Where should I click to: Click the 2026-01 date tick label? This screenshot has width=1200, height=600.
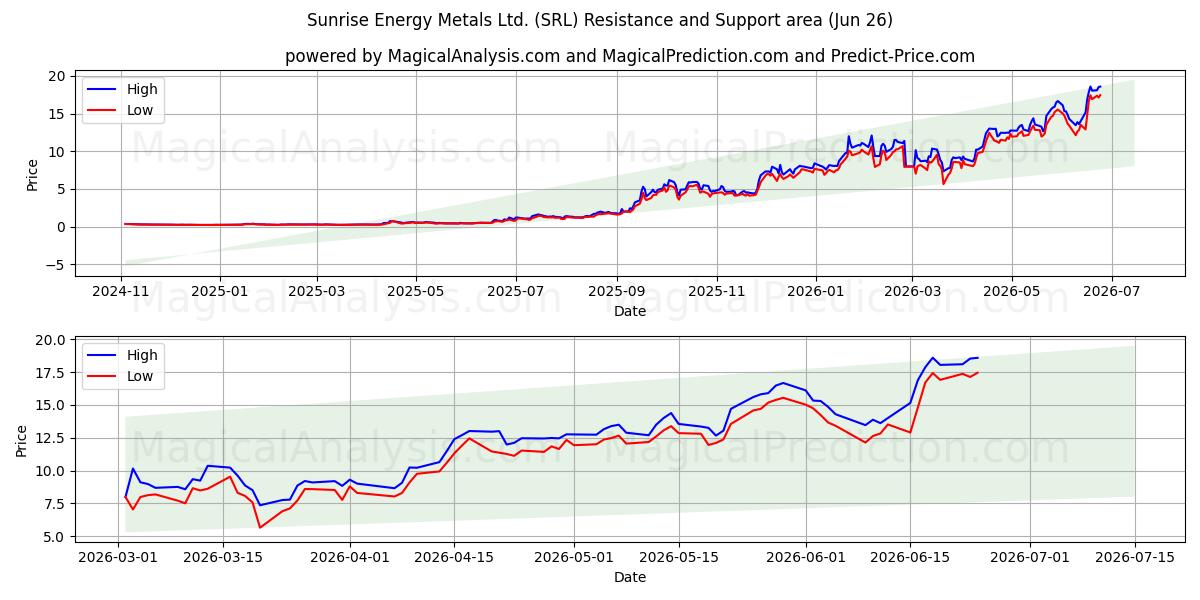(x=816, y=291)
